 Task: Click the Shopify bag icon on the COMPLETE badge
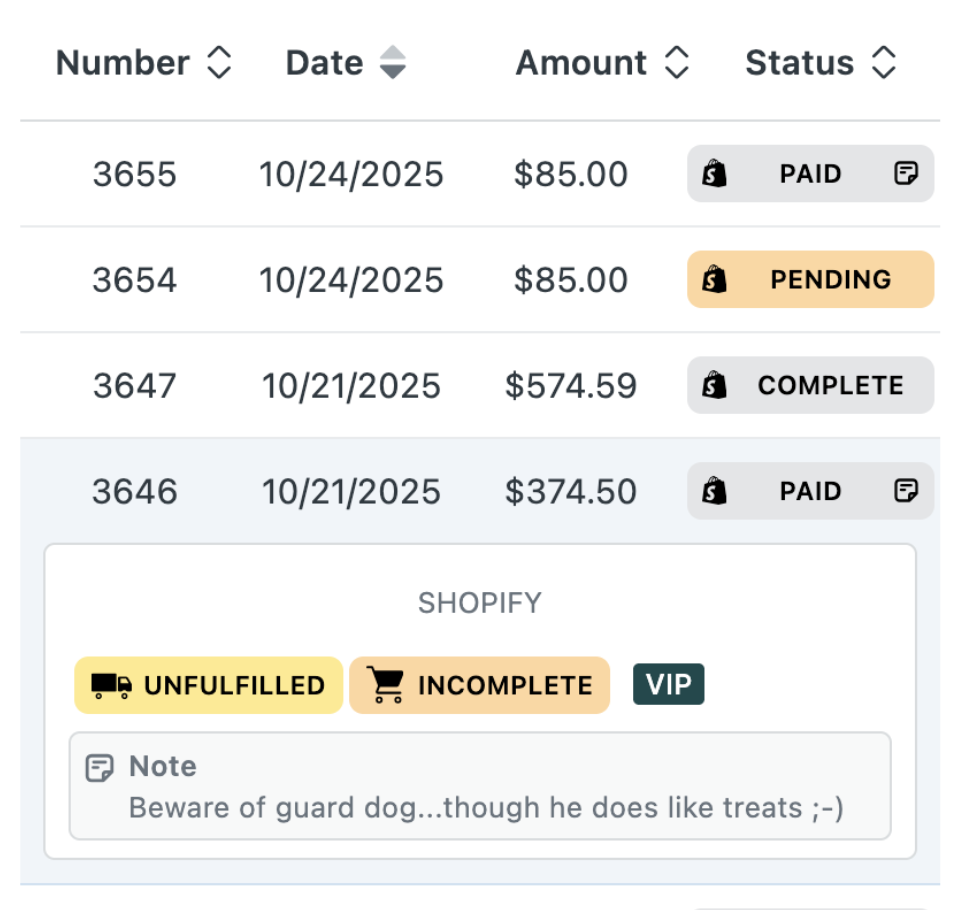point(714,385)
